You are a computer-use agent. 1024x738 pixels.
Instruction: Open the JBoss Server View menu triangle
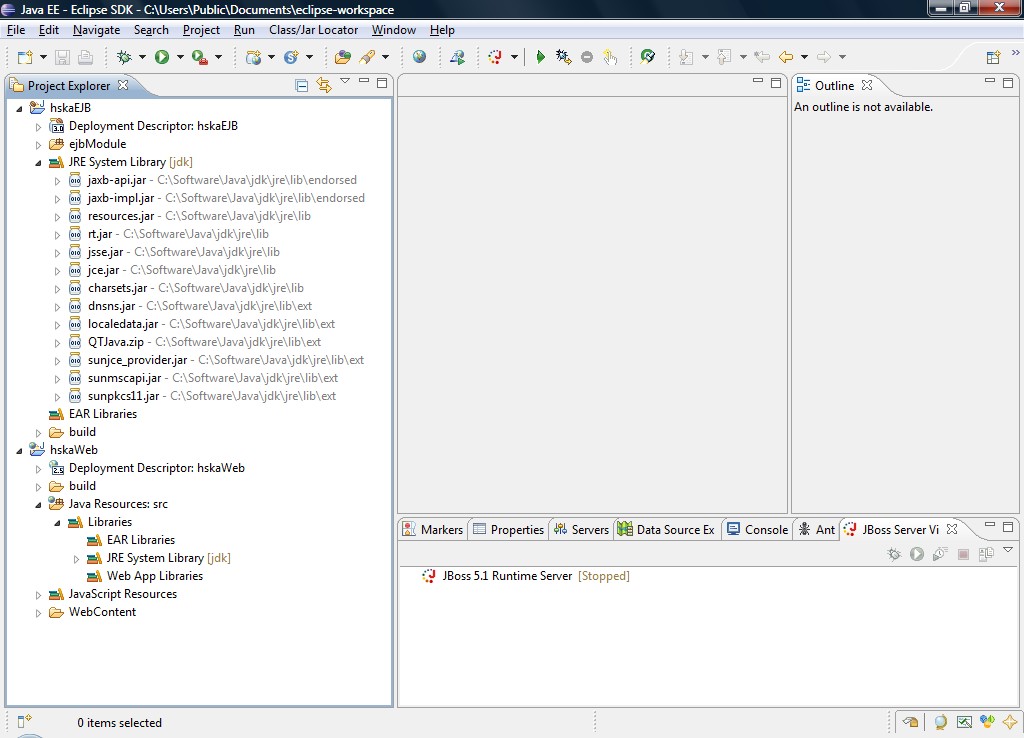pos(1008,550)
